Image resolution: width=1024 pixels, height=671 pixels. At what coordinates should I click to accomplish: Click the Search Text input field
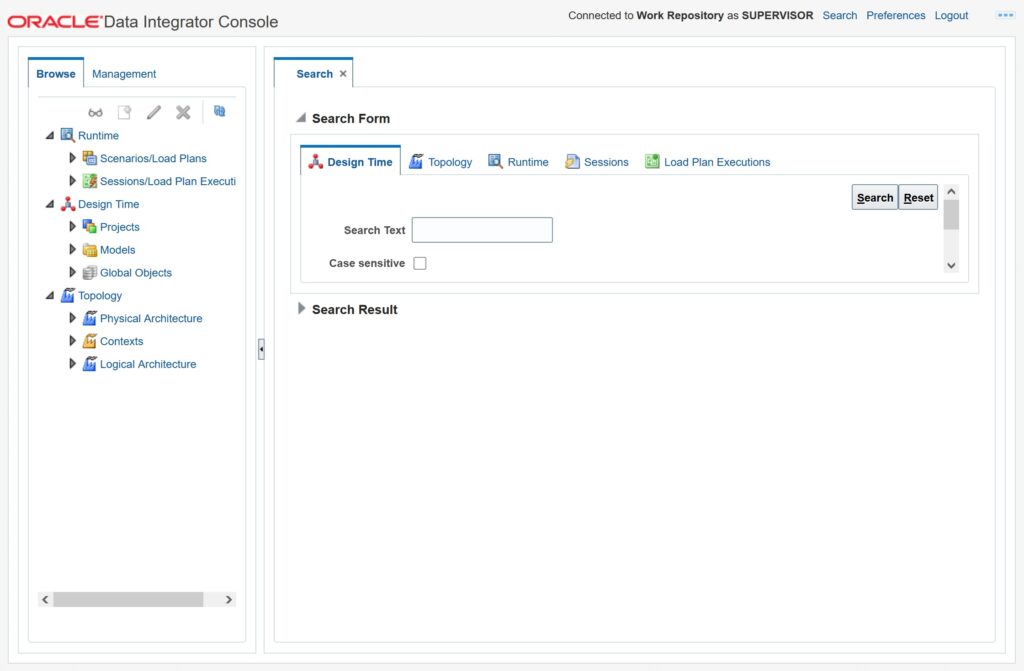point(482,230)
